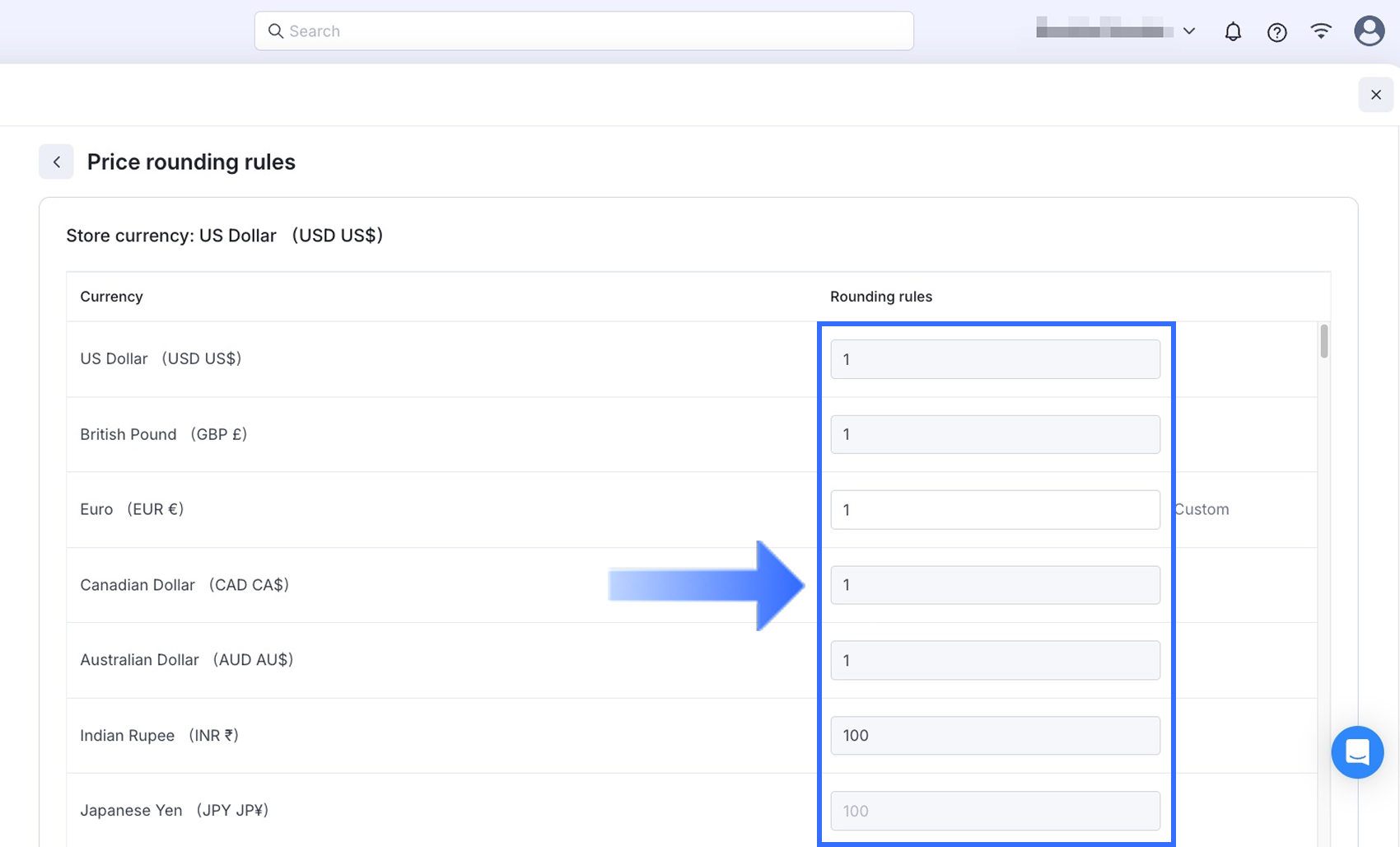
Task: Click the Price rounding rules title
Action: pos(191,162)
